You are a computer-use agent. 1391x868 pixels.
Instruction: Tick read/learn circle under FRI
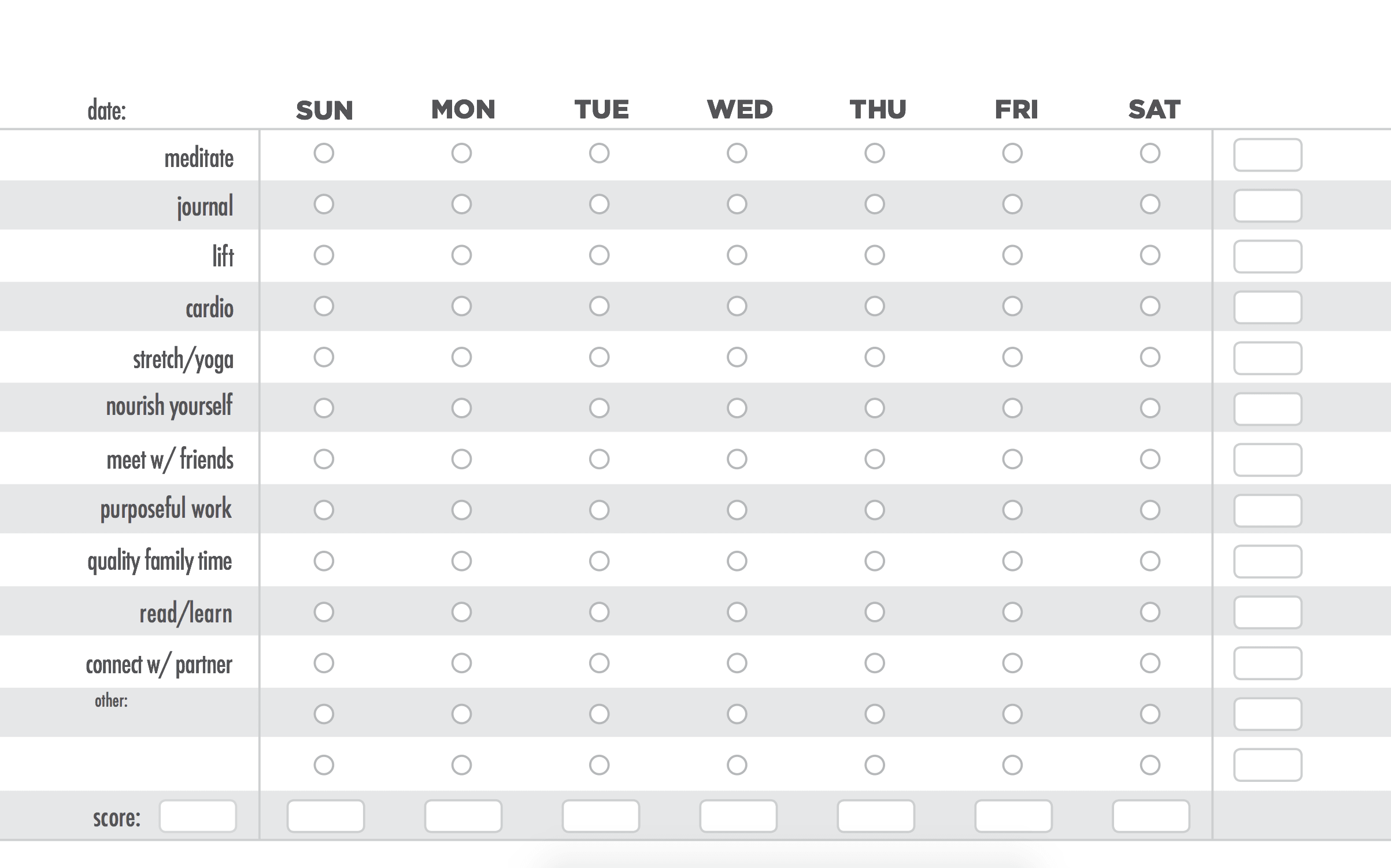(x=1012, y=612)
